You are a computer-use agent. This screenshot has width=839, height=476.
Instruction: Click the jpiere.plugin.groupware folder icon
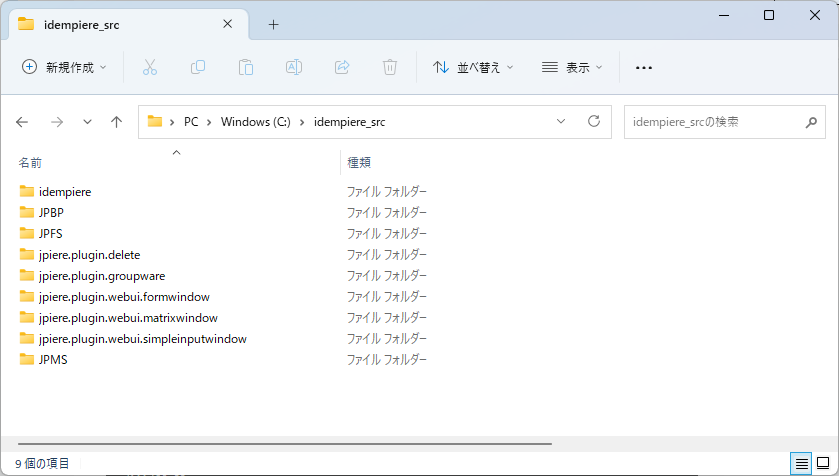coord(27,275)
